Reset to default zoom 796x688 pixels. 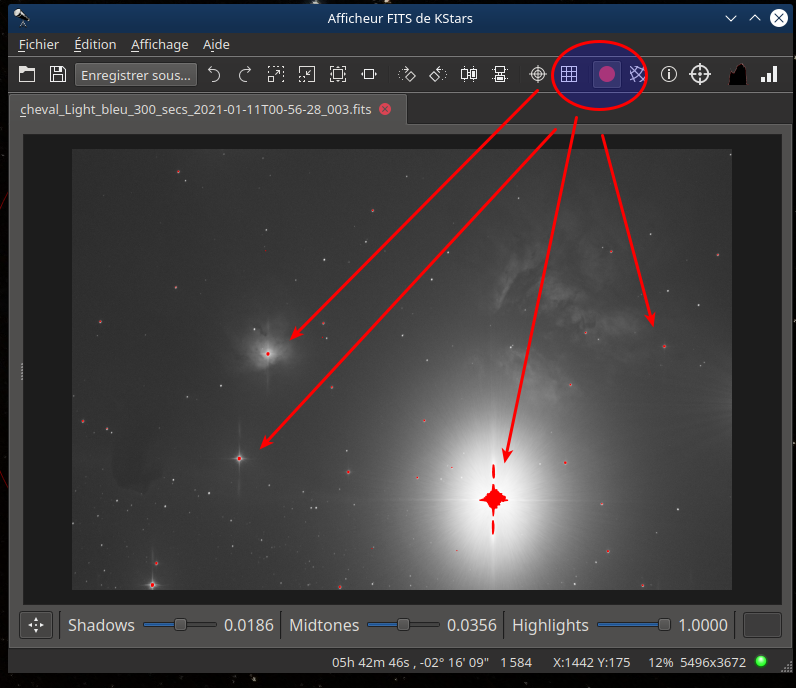[x=338, y=75]
